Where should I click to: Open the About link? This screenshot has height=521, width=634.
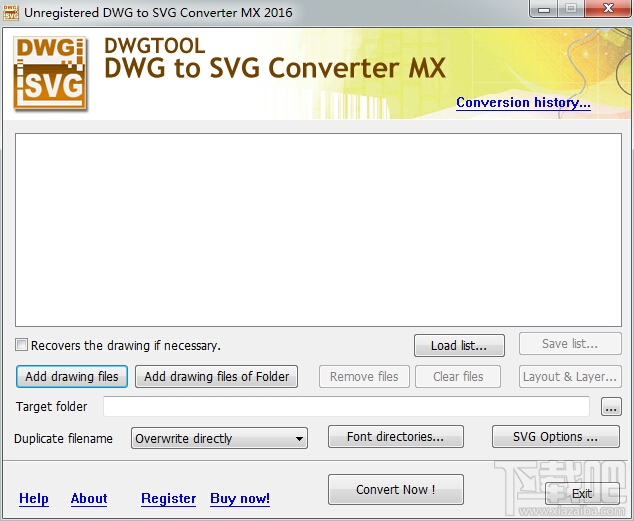pos(89,498)
